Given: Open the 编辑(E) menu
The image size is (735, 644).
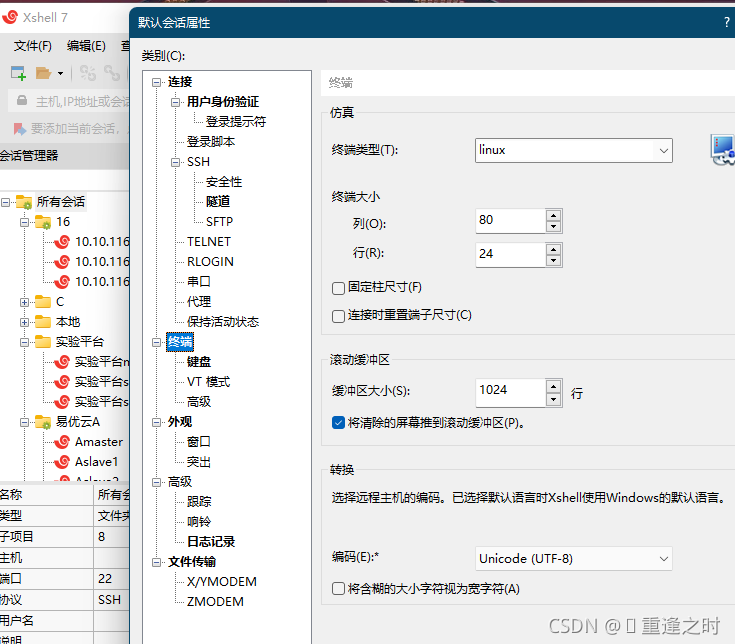Looking at the screenshot, I should click(x=86, y=45).
